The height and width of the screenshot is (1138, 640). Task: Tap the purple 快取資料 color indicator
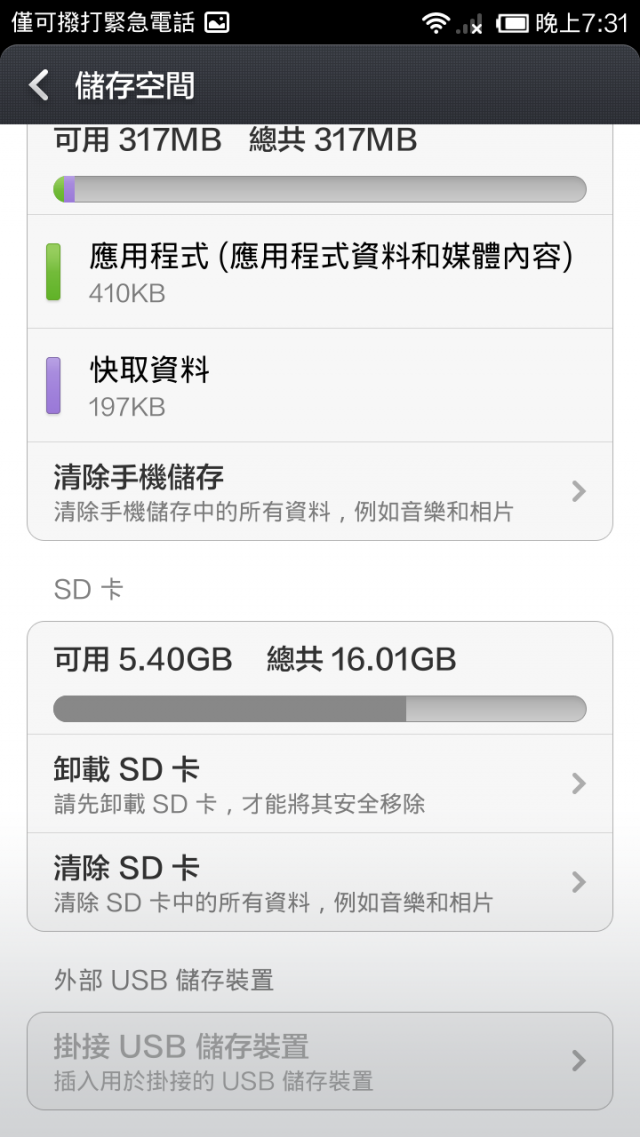click(x=53, y=385)
